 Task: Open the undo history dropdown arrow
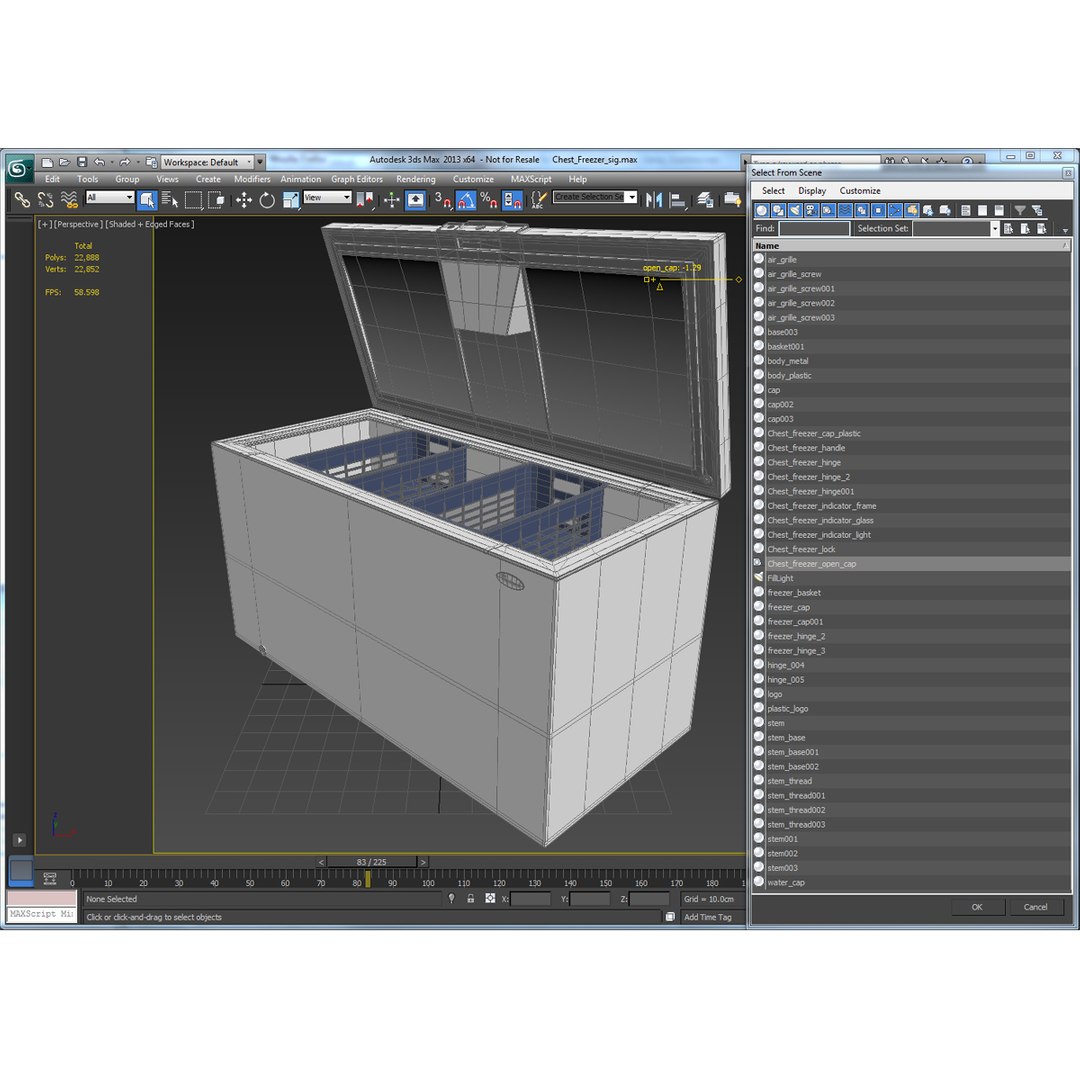point(112,162)
